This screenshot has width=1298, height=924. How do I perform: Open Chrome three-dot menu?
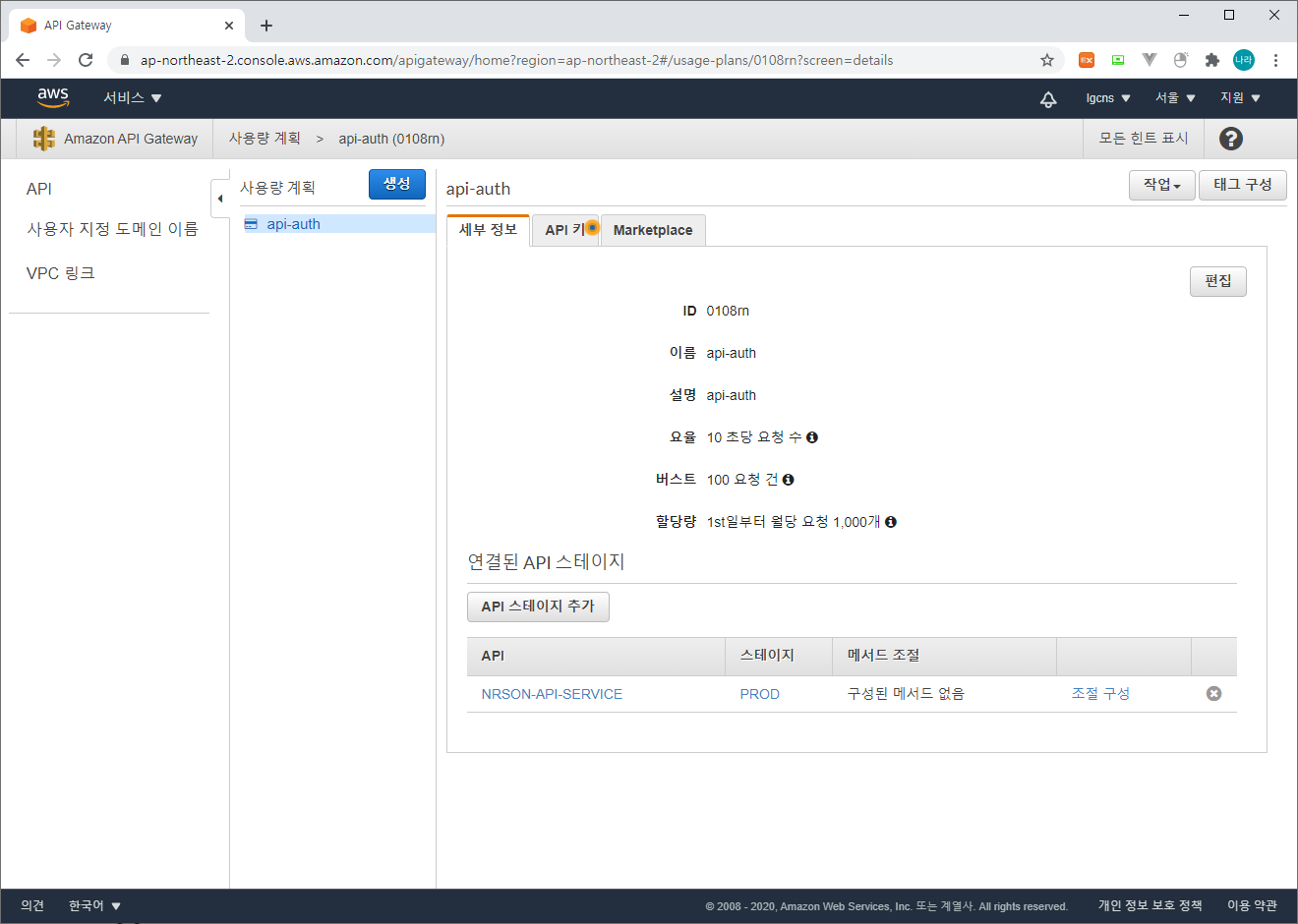coord(1275,60)
